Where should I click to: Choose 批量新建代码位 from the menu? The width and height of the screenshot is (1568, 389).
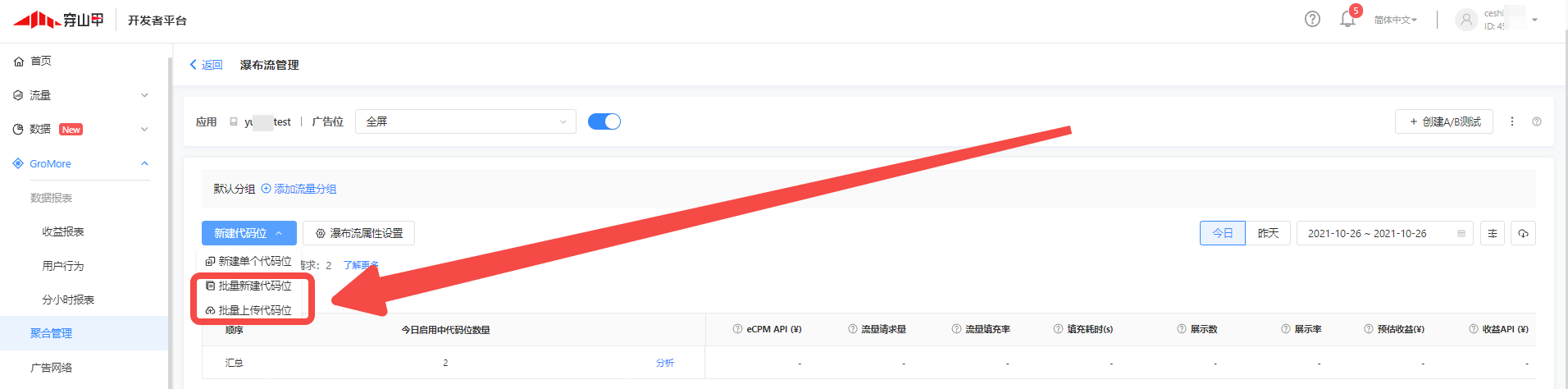pos(254,286)
